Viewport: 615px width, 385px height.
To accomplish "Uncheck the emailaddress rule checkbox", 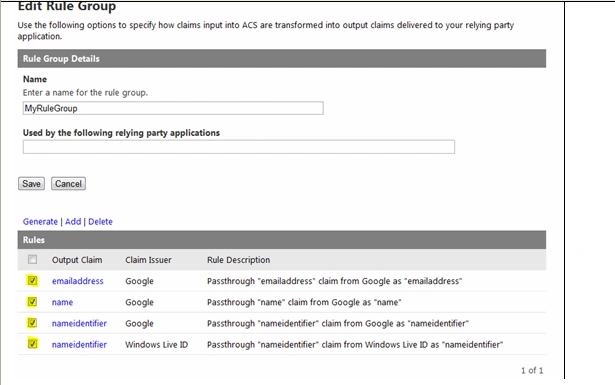I will [x=33, y=281].
